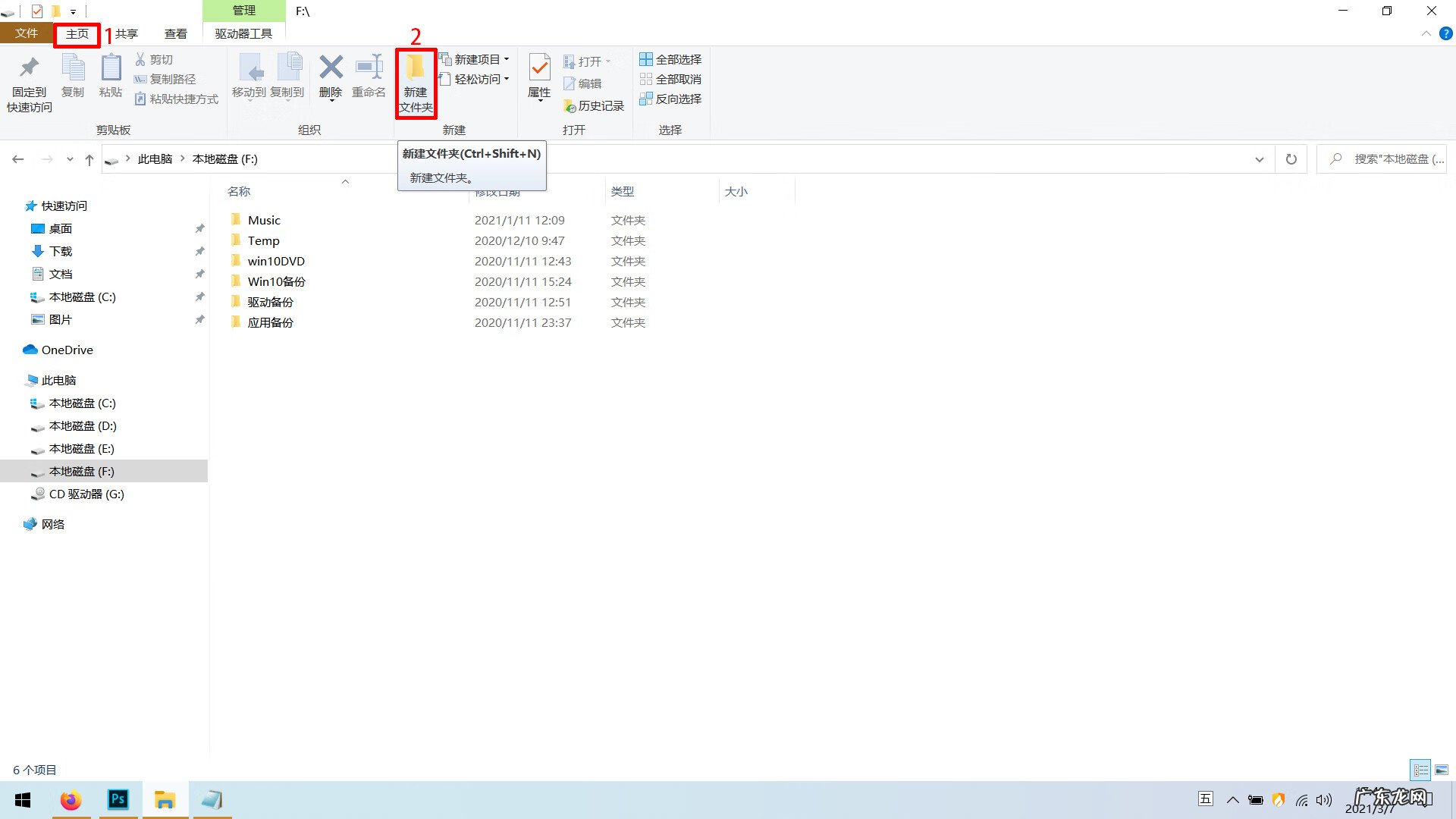Open Photoshop from the taskbar

118,799
